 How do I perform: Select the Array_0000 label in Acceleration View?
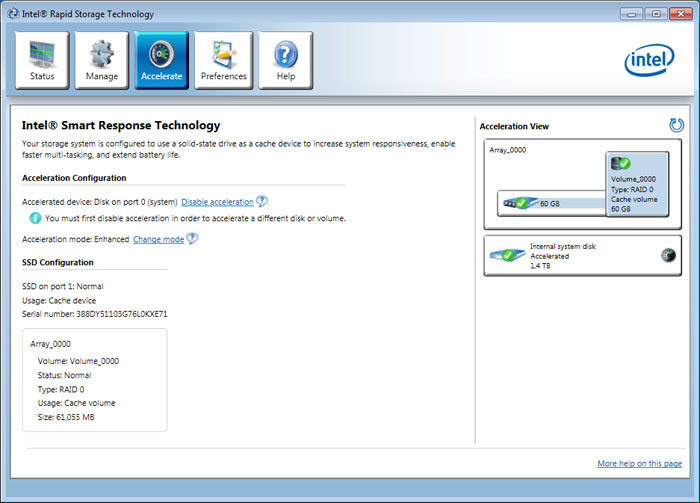click(x=508, y=150)
